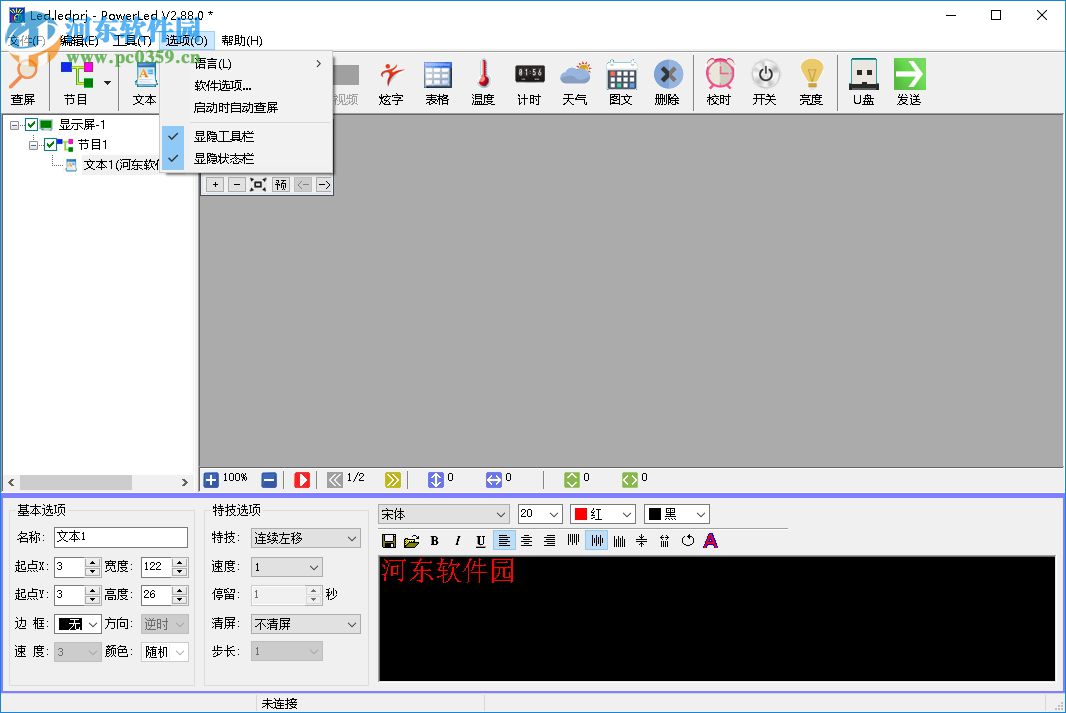Select the 发送 (Send) toolbar icon
Viewport: 1066px width, 713px height.
[909, 80]
